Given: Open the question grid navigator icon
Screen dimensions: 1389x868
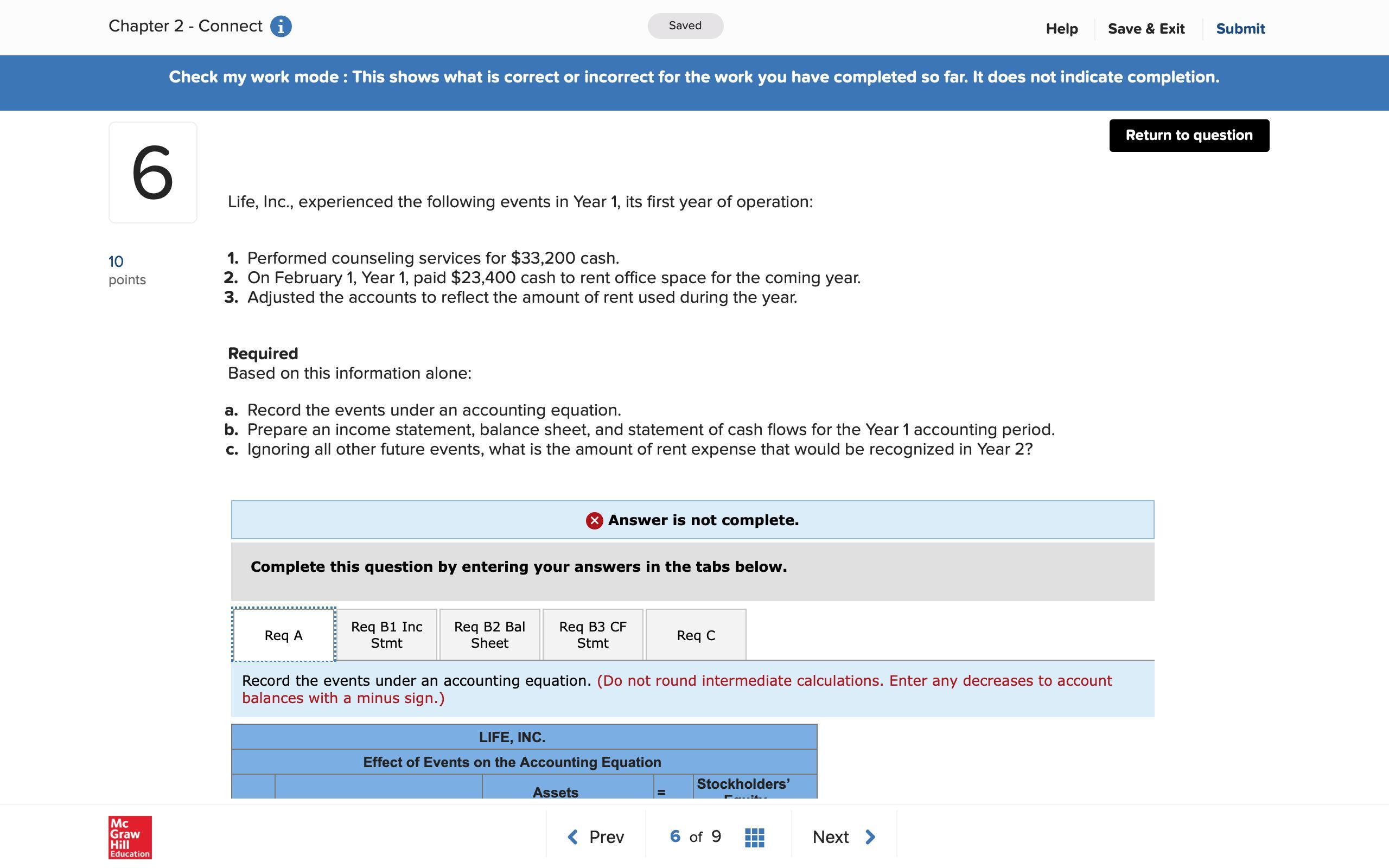Looking at the screenshot, I should click(x=754, y=837).
